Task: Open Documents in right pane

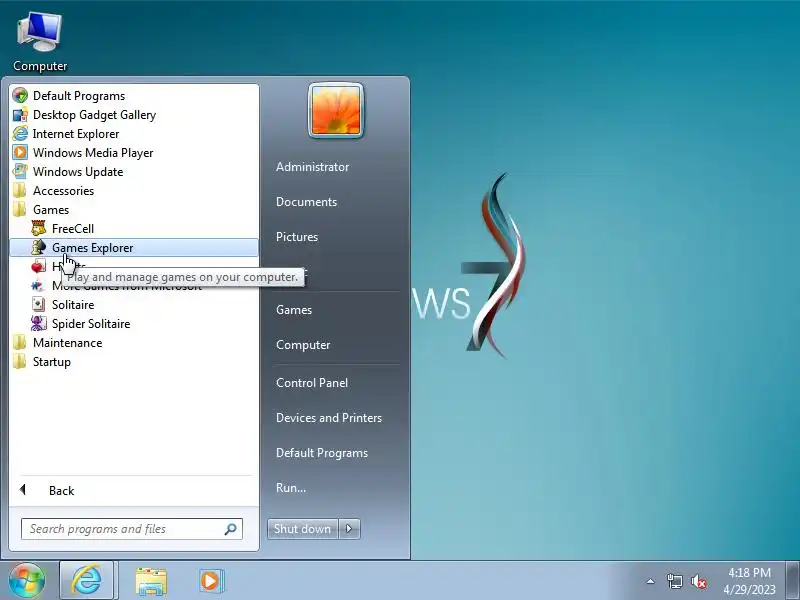Action: tap(306, 202)
